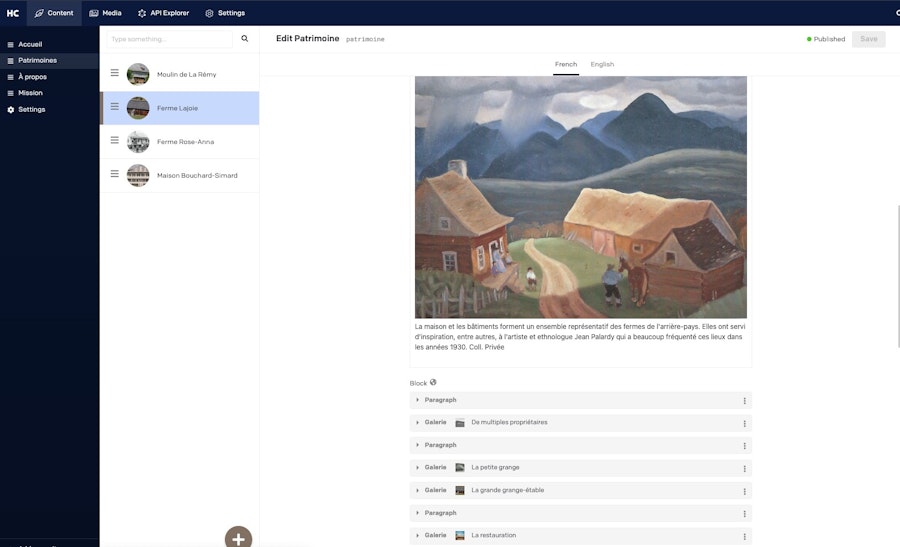Expand the La restauration gallery
This screenshot has width=900, height=547.
[417, 536]
